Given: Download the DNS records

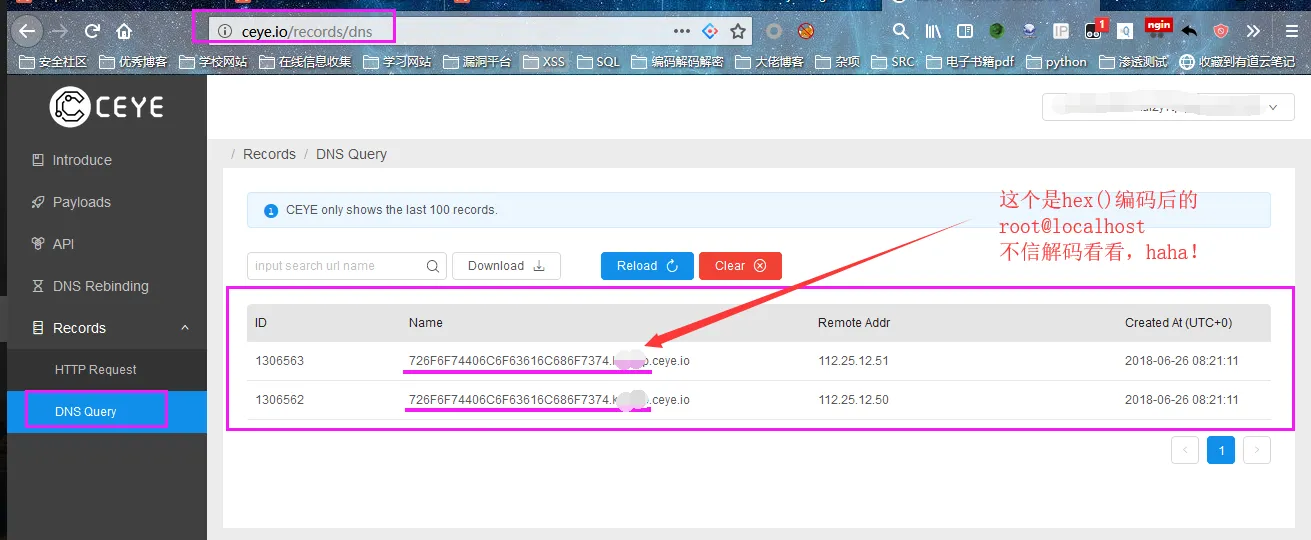Looking at the screenshot, I should tap(507, 266).
